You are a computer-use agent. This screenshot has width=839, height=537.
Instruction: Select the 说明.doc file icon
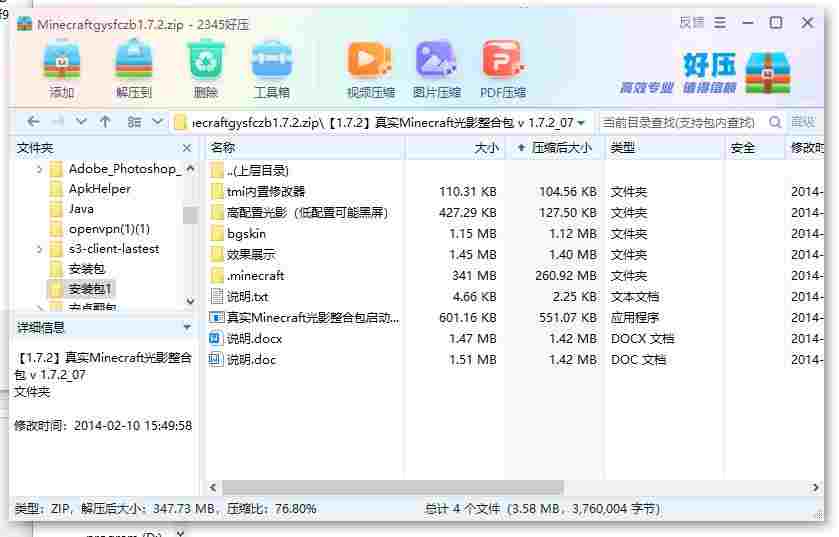point(215,359)
